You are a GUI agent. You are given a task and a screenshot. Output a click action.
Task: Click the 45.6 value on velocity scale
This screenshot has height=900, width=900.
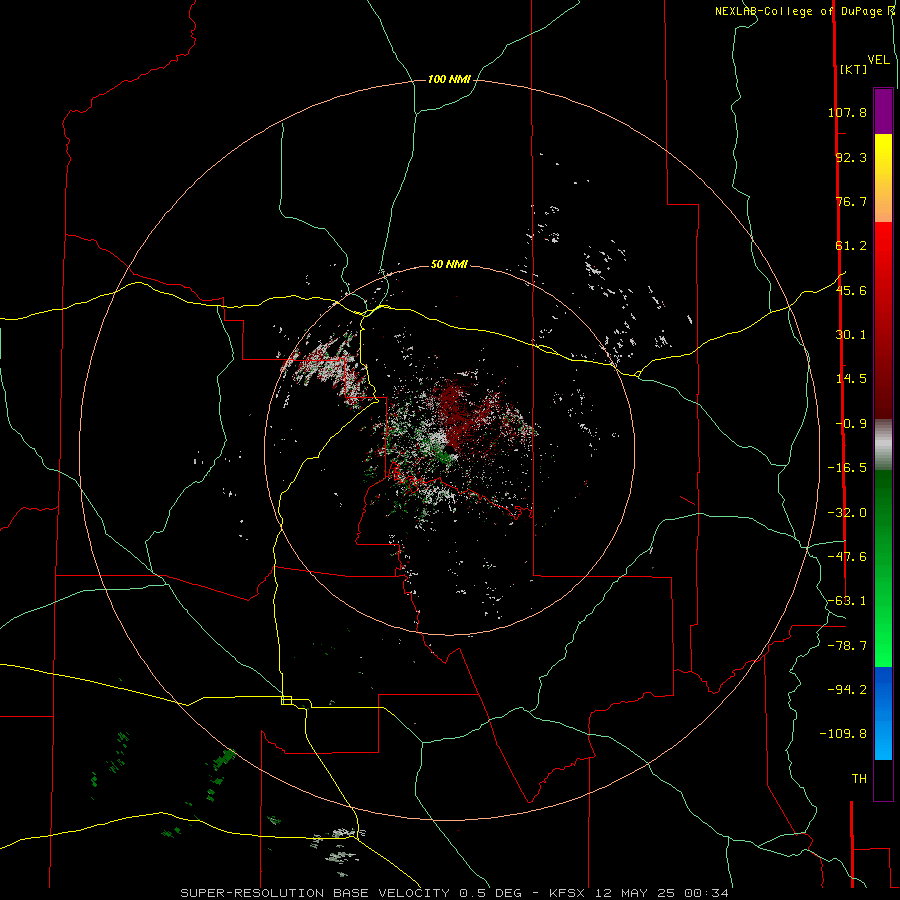[851, 290]
